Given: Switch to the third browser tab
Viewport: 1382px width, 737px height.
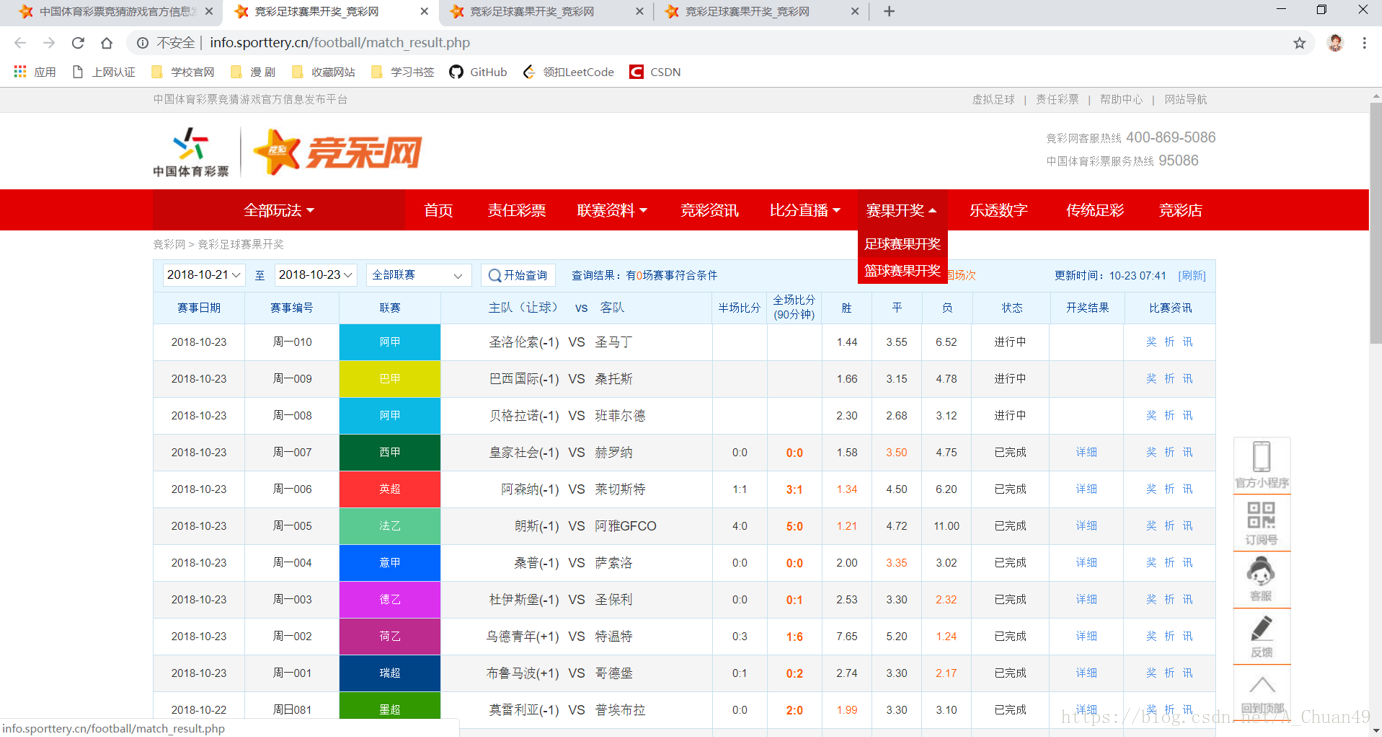Looking at the screenshot, I should (545, 12).
